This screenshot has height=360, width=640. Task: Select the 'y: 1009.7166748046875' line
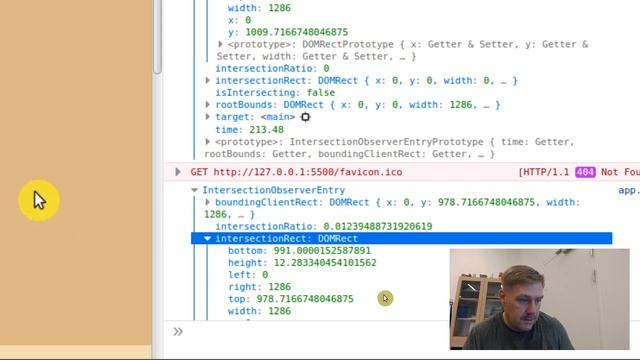tap(288, 32)
